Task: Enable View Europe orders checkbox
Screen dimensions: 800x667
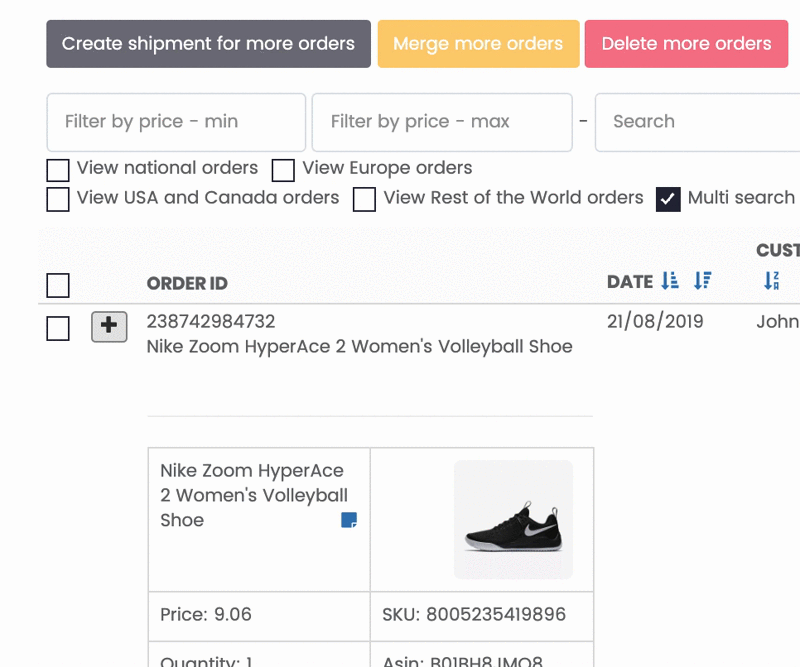Action: click(x=283, y=170)
